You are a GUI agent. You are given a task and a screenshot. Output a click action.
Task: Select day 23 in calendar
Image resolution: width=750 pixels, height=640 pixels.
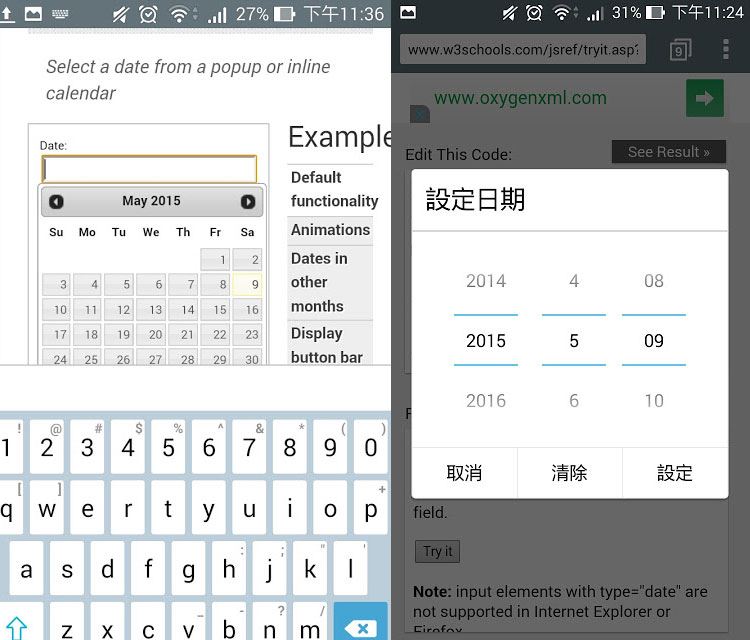(247, 334)
